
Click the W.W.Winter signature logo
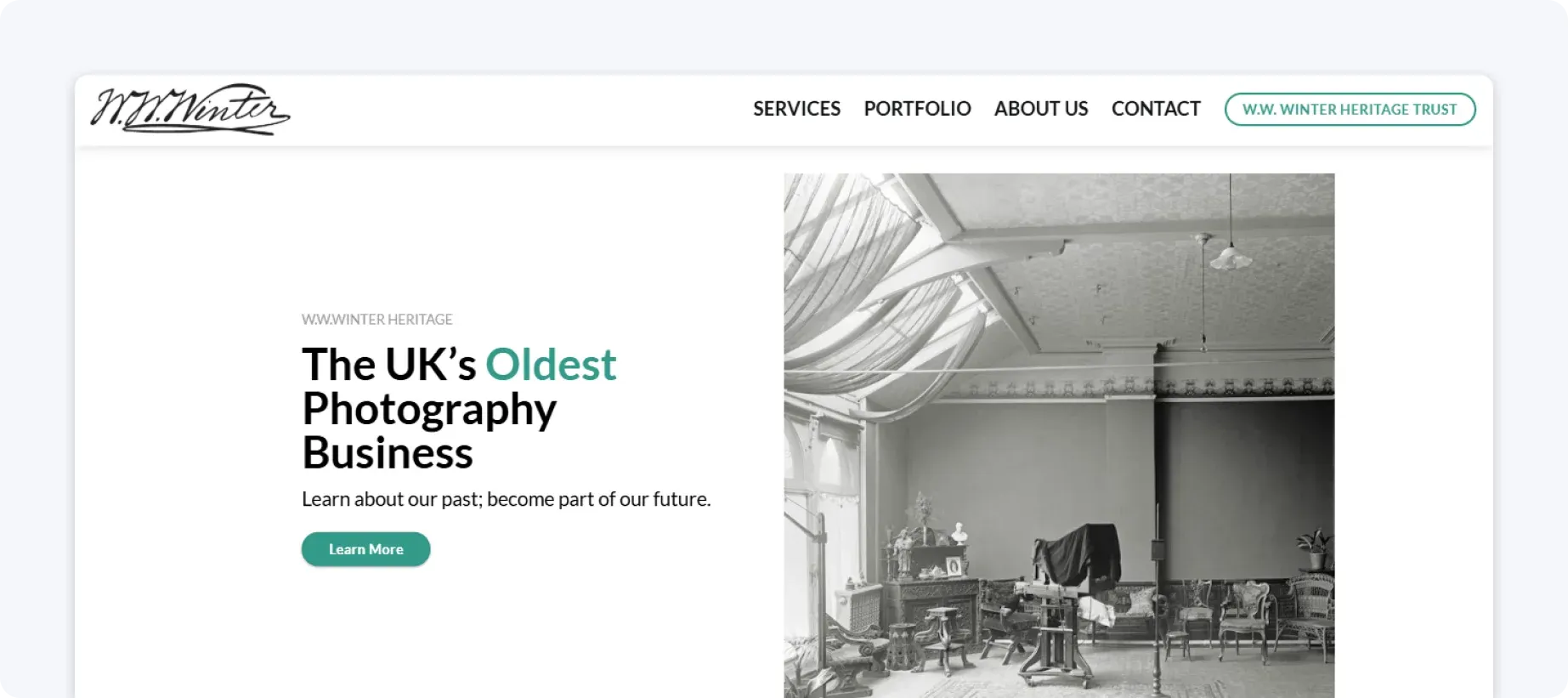(x=190, y=110)
